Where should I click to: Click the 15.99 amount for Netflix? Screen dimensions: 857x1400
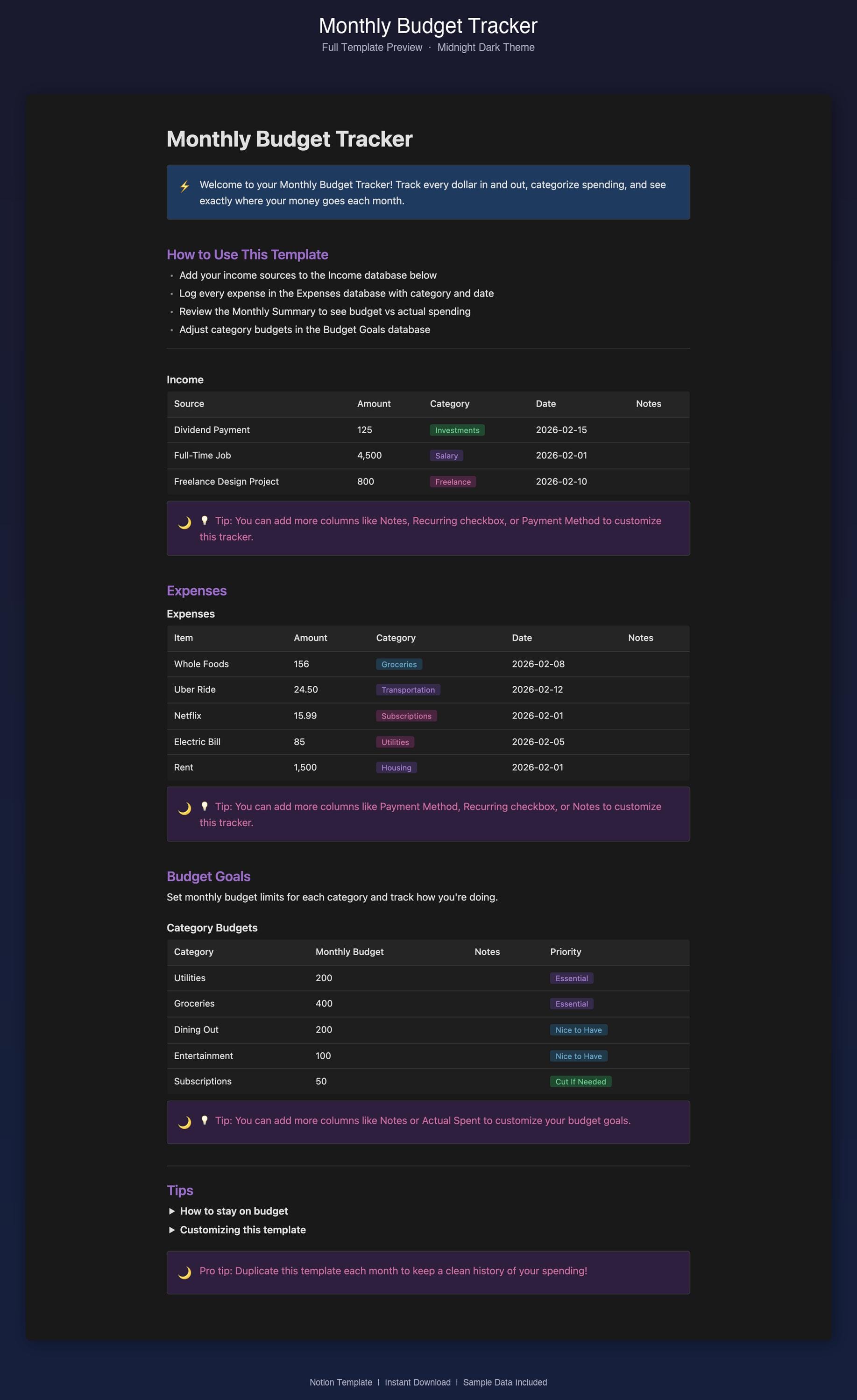[x=305, y=716]
